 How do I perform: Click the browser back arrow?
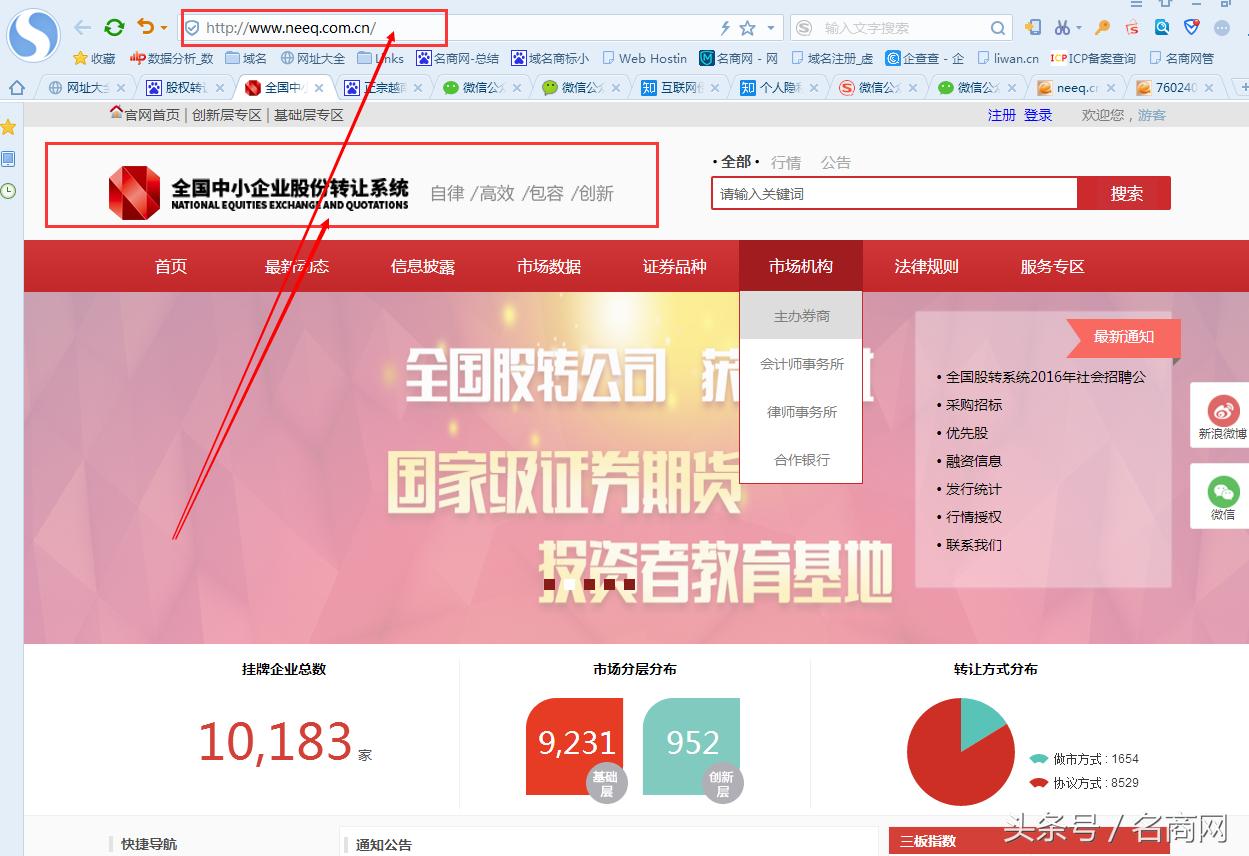point(85,28)
